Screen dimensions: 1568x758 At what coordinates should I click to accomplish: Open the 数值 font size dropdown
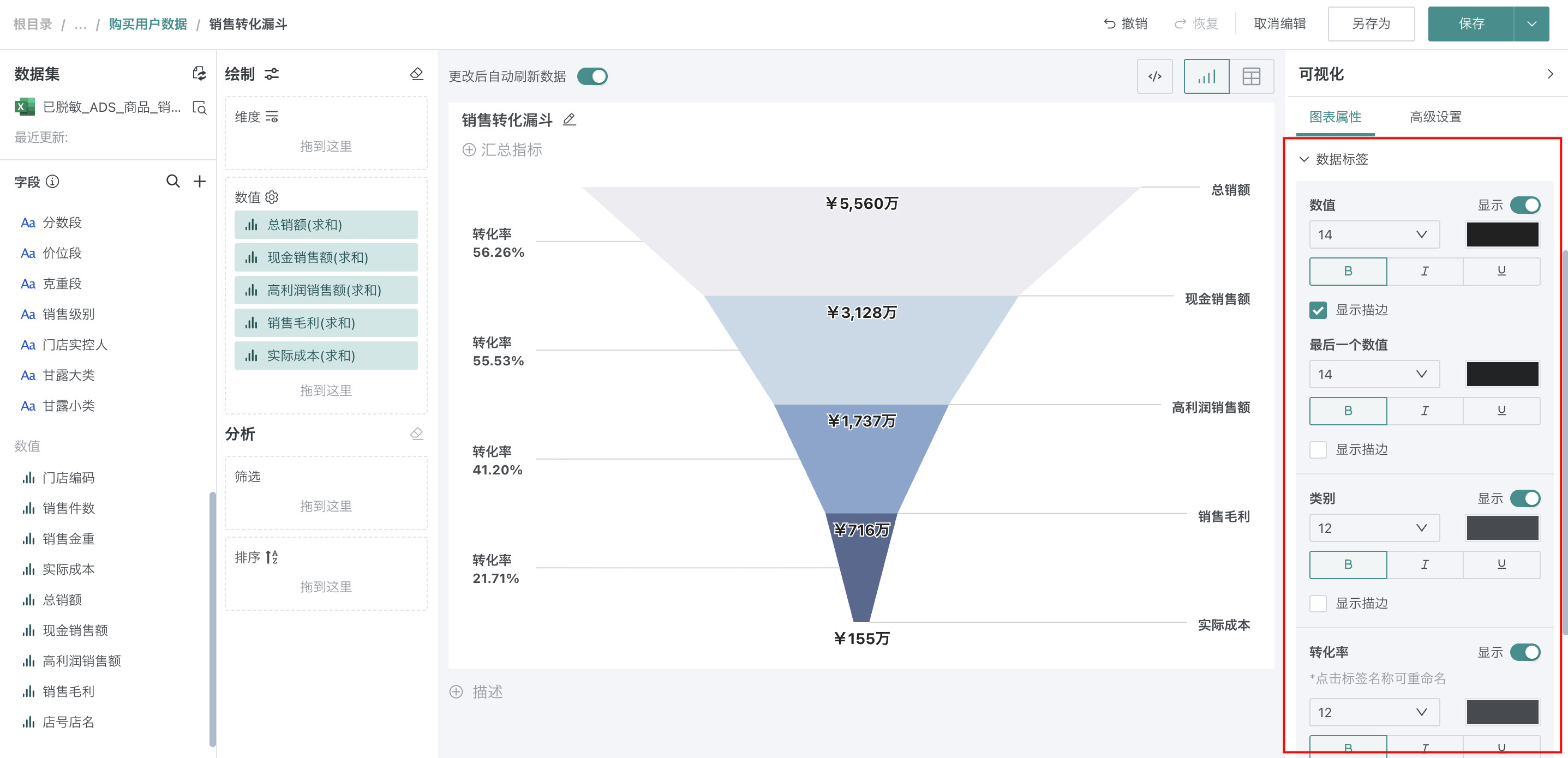coord(1374,235)
